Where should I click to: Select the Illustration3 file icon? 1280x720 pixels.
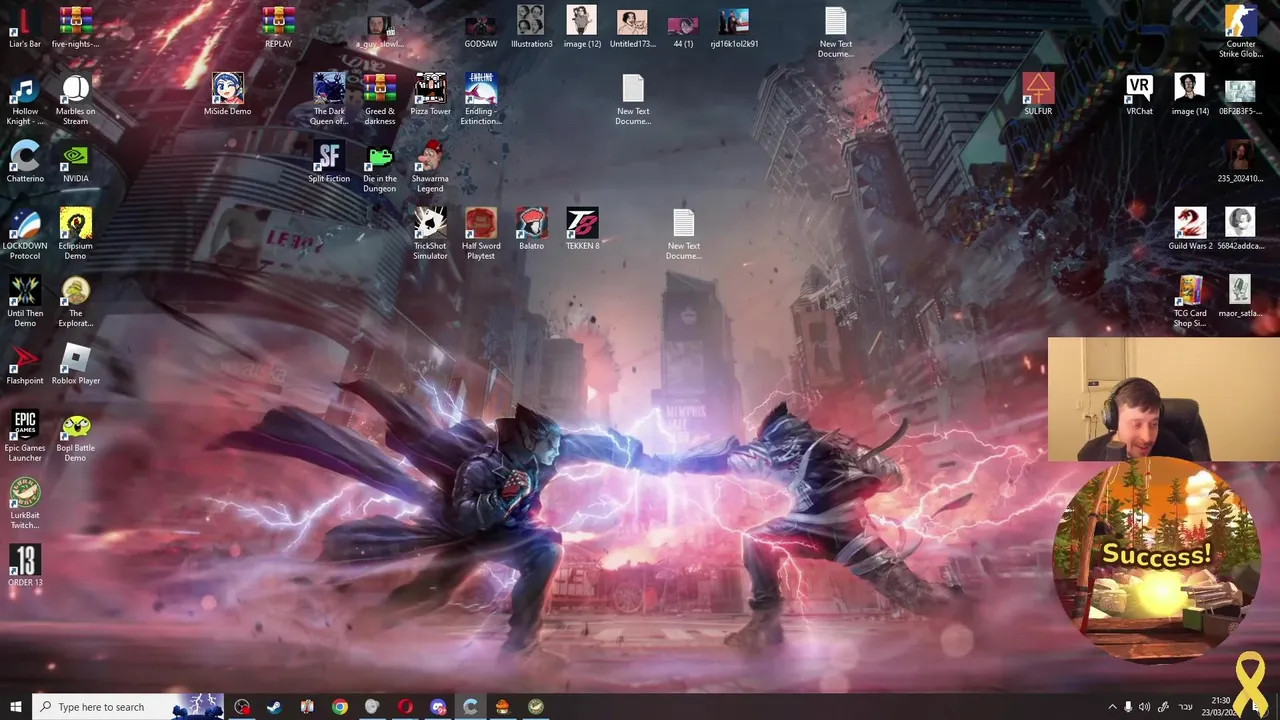[x=531, y=27]
